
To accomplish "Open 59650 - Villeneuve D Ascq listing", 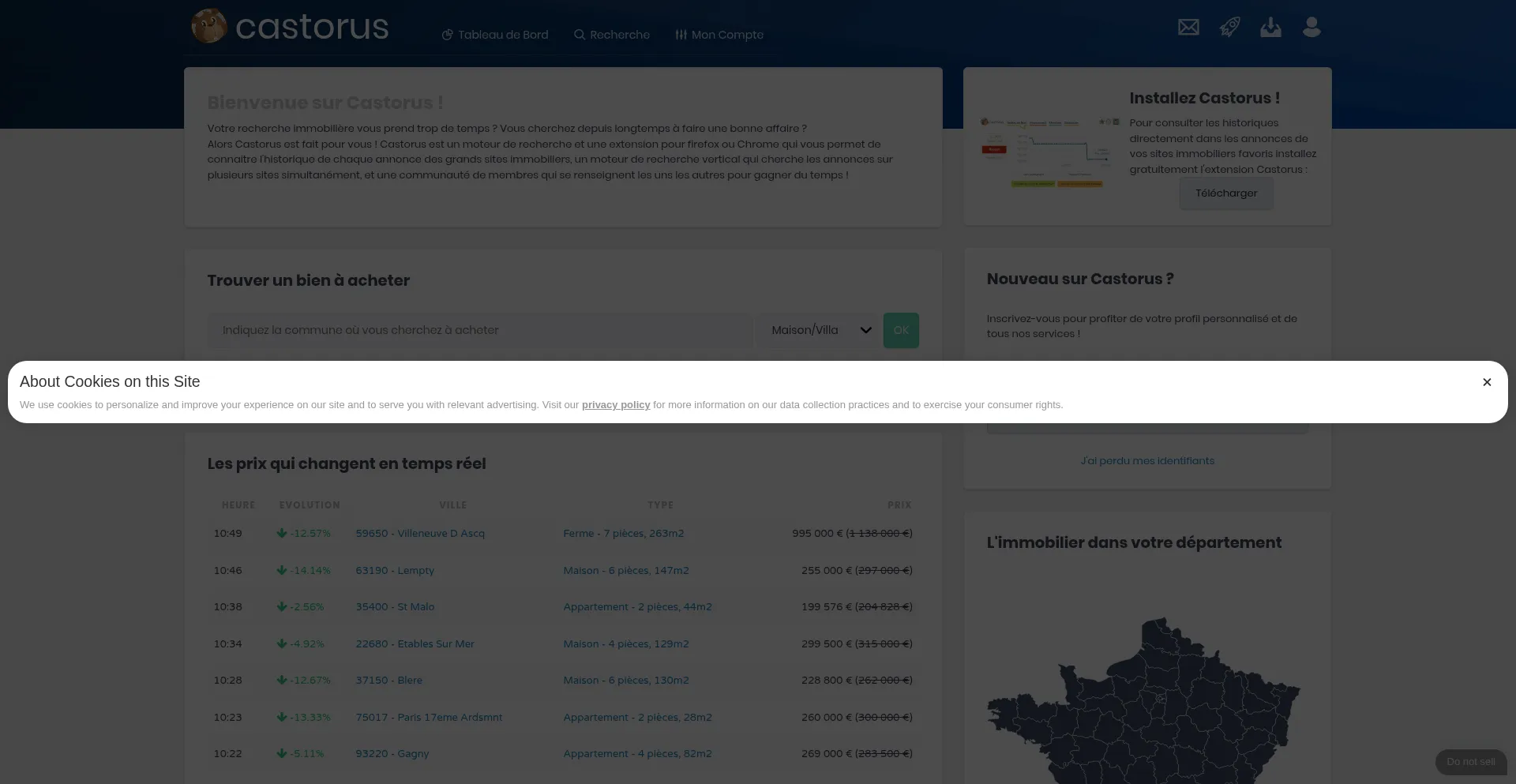I will pyautogui.click(x=420, y=534).
